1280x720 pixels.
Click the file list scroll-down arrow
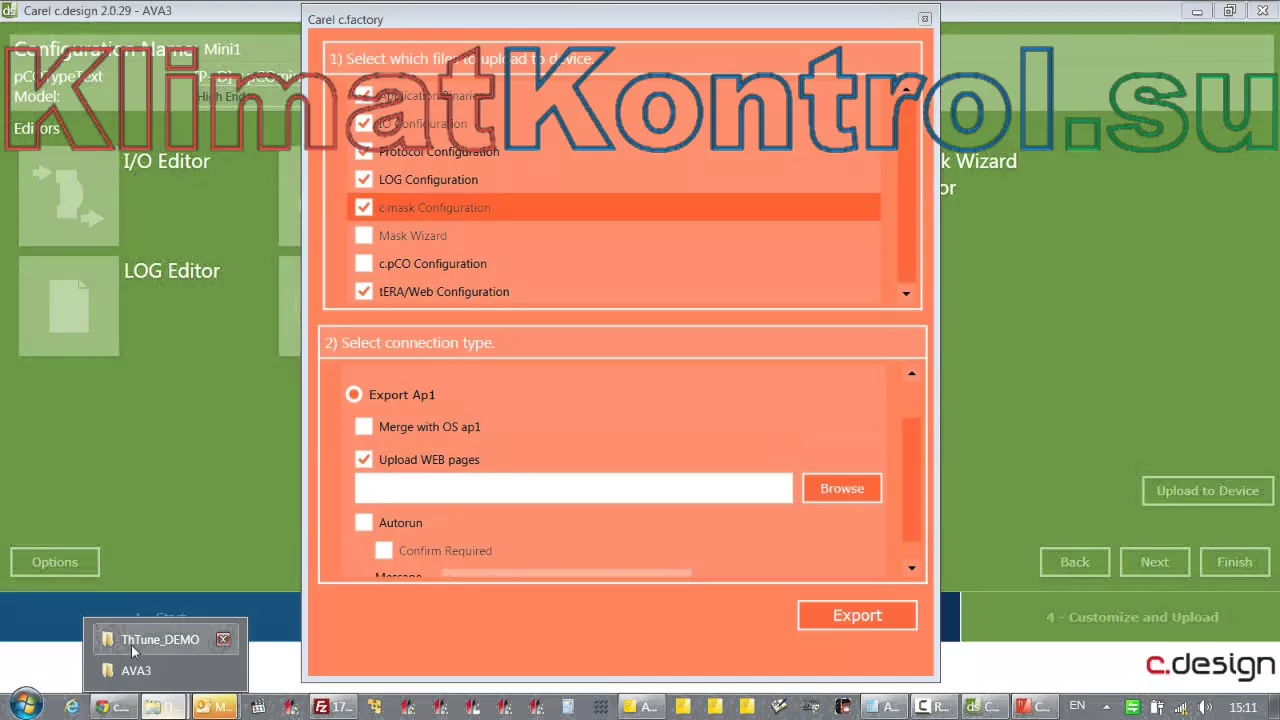coord(906,293)
